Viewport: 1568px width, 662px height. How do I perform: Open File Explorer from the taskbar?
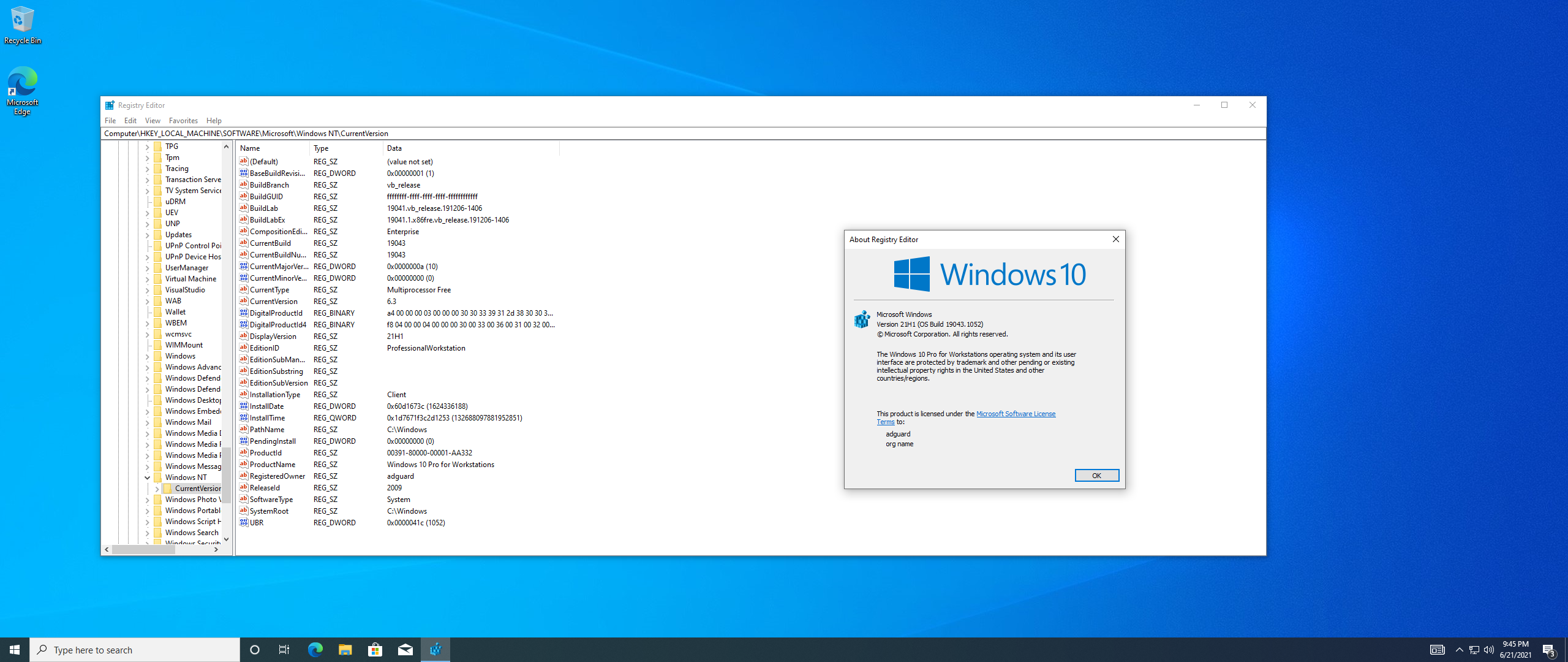coord(345,650)
